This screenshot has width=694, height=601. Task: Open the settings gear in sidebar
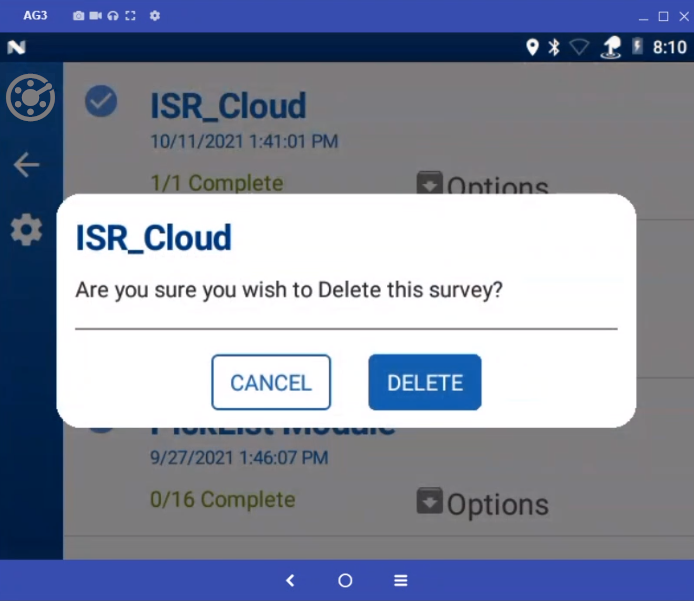26,229
